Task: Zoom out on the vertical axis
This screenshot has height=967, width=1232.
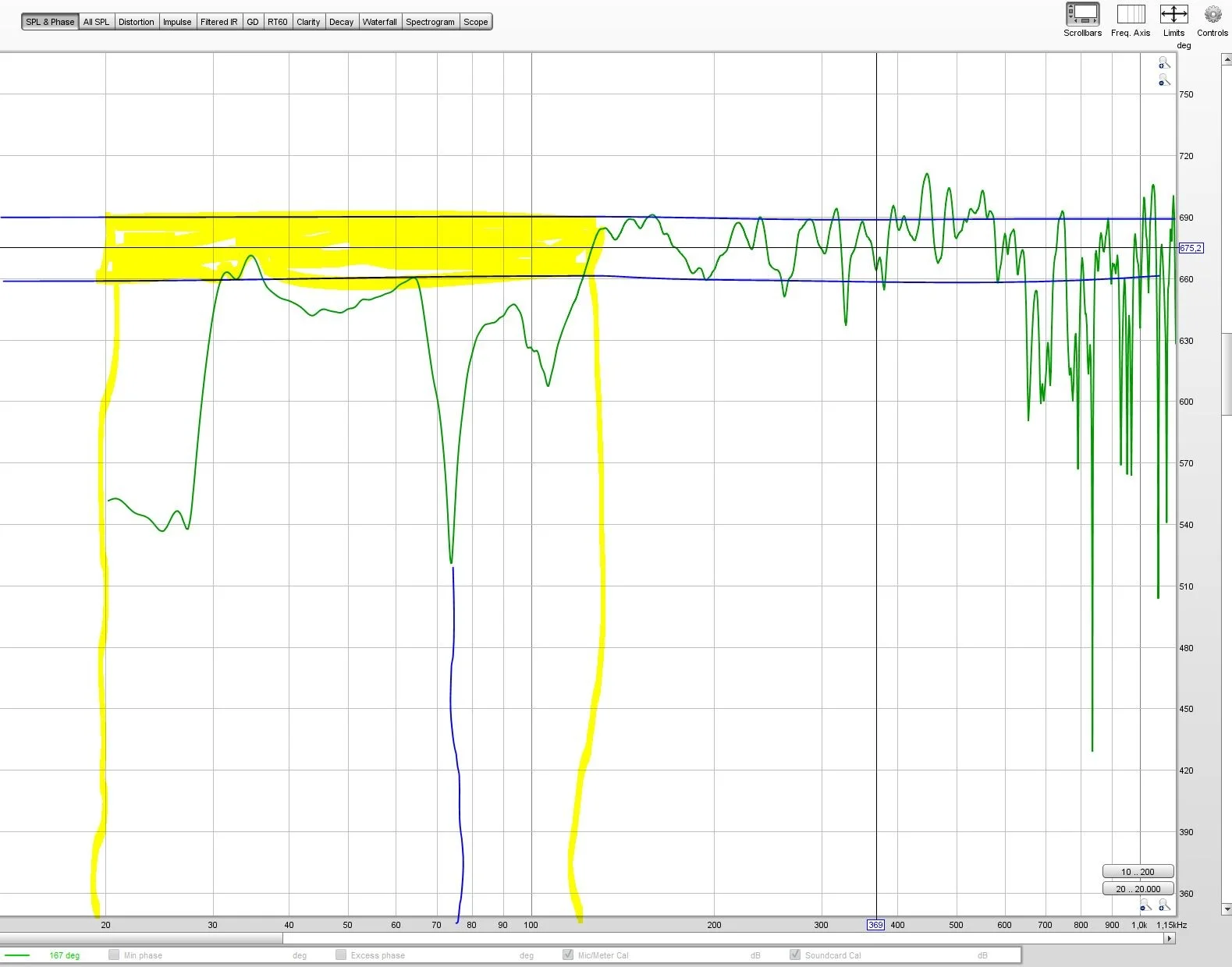Action: click(1164, 80)
